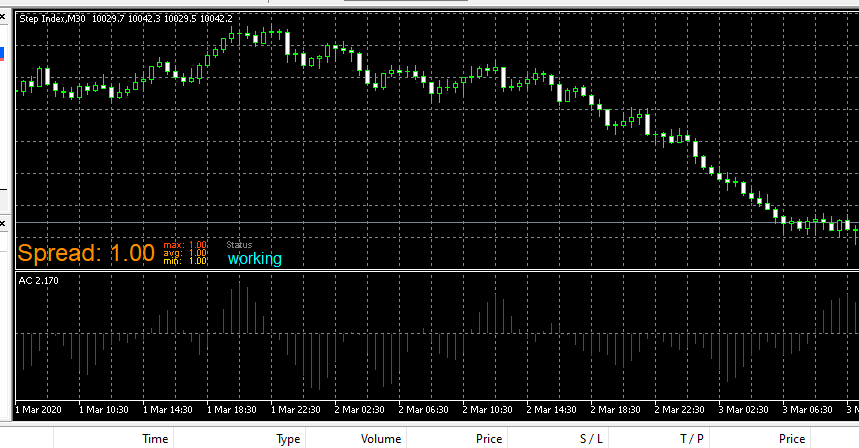
Task: Click the 2 Mar 22:30 time label
Action: coord(680,410)
